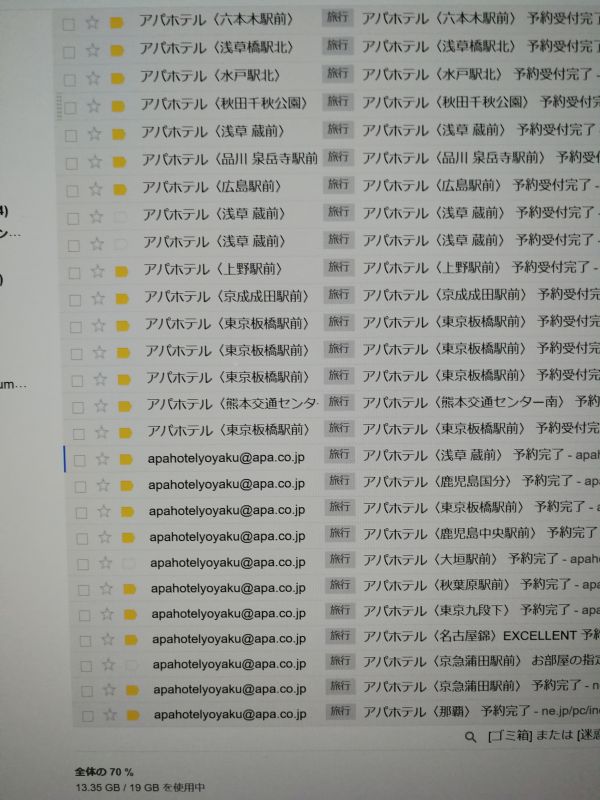Open subject アパホテル〈六本木駅前〉 予約受付
This screenshot has height=800, width=600.
(480, 19)
